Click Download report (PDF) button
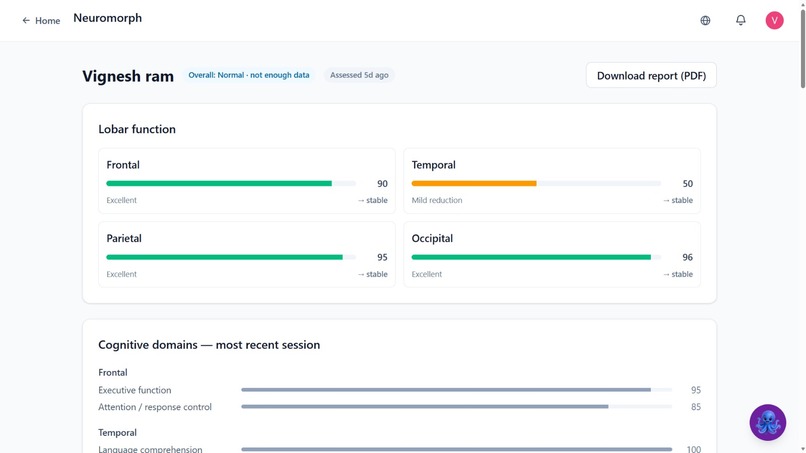Viewport: 806px width, 453px height. pyautogui.click(x=651, y=76)
